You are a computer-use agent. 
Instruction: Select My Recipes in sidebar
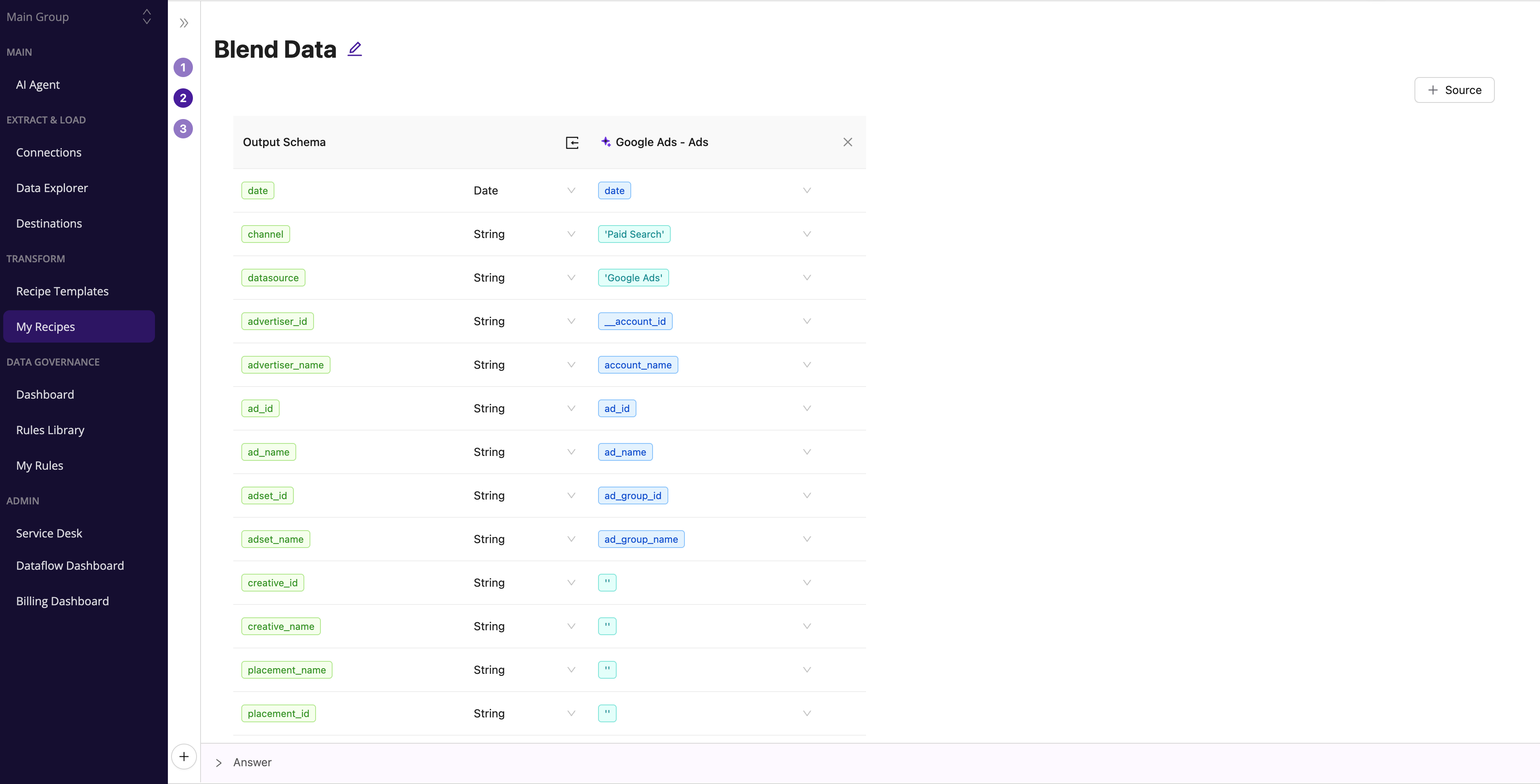tap(79, 326)
